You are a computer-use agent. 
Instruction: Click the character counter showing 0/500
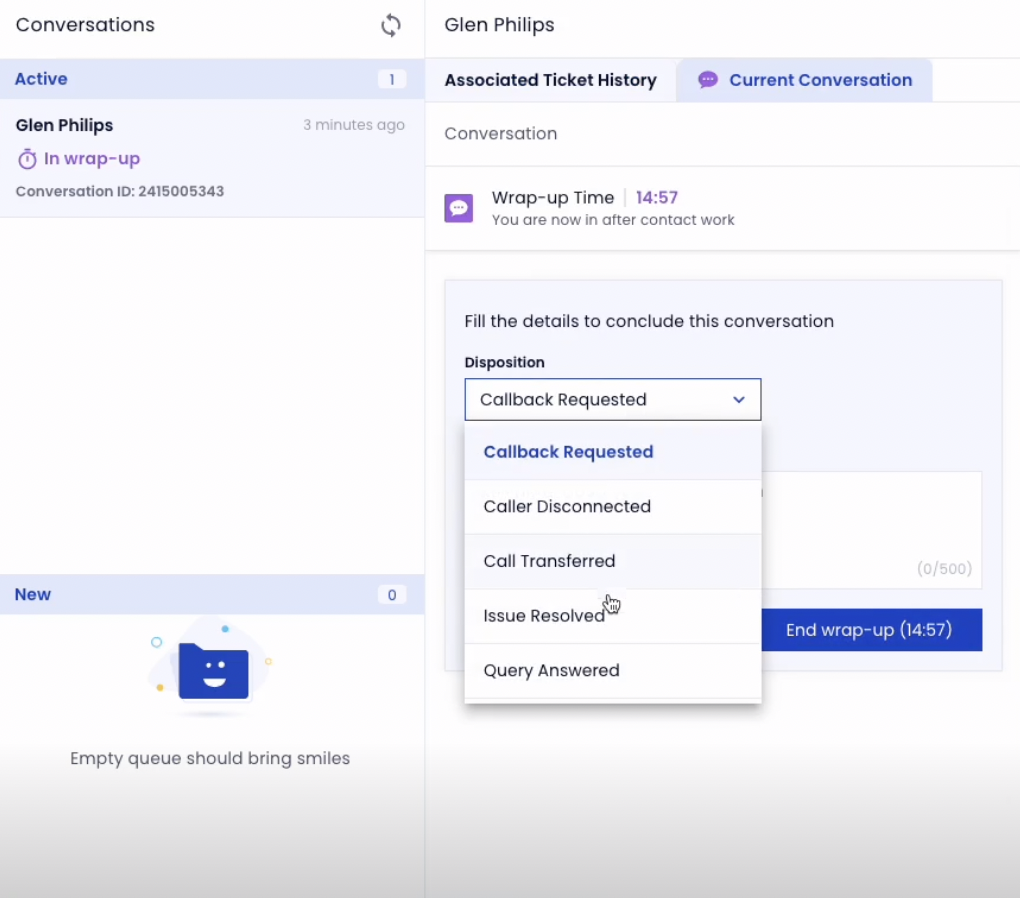coord(944,568)
